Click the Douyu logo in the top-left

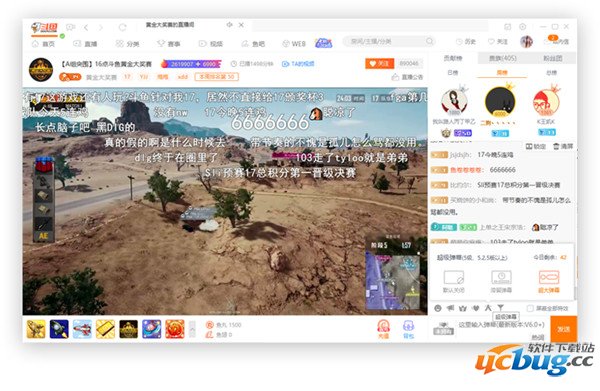(x=44, y=28)
